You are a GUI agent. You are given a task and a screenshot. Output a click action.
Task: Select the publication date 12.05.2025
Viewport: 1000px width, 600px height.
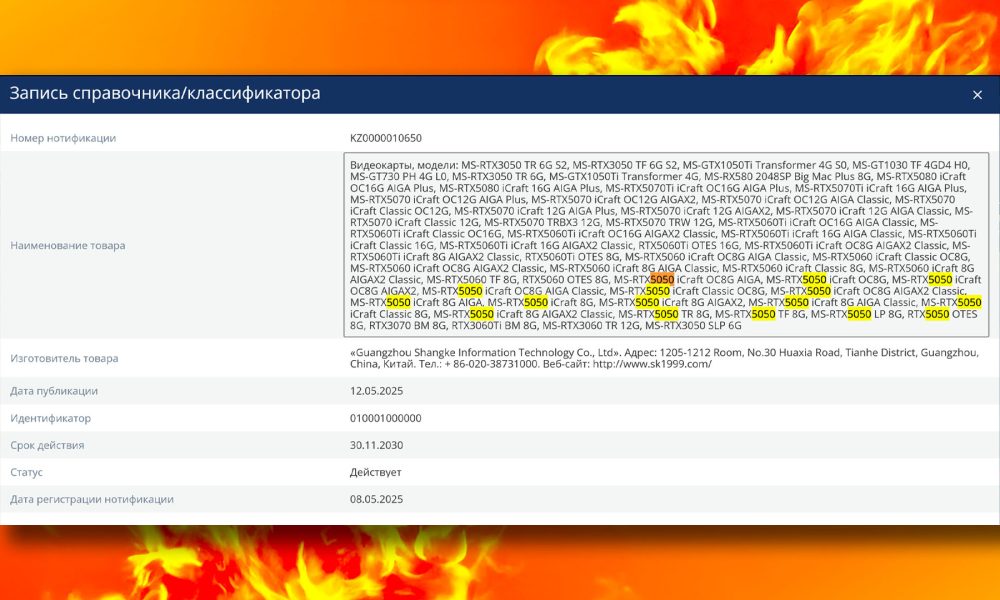coord(378,391)
